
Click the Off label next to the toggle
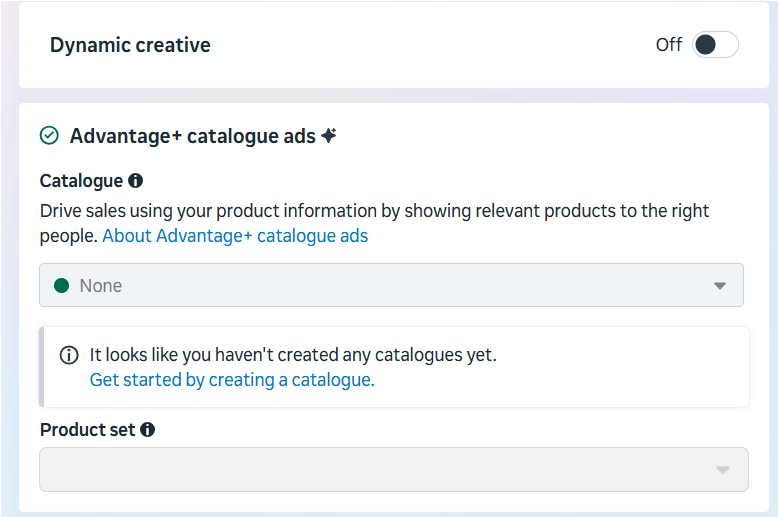pos(669,45)
